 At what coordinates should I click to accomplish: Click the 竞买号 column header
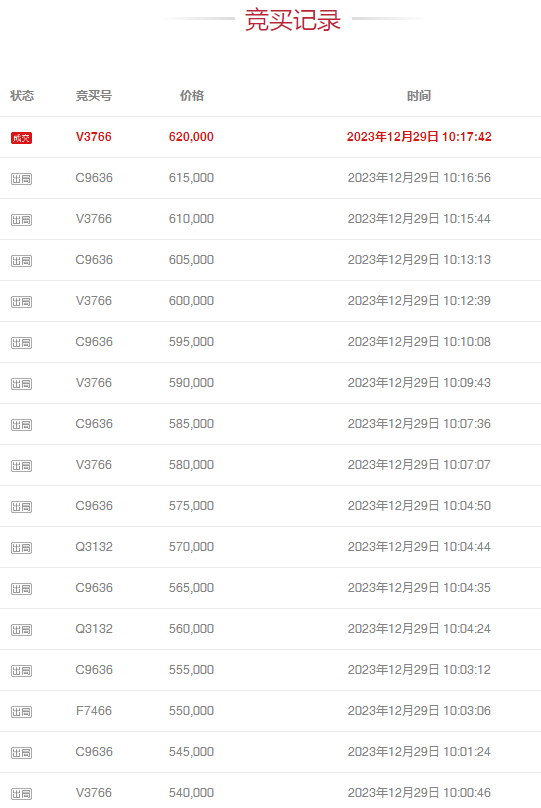94,96
